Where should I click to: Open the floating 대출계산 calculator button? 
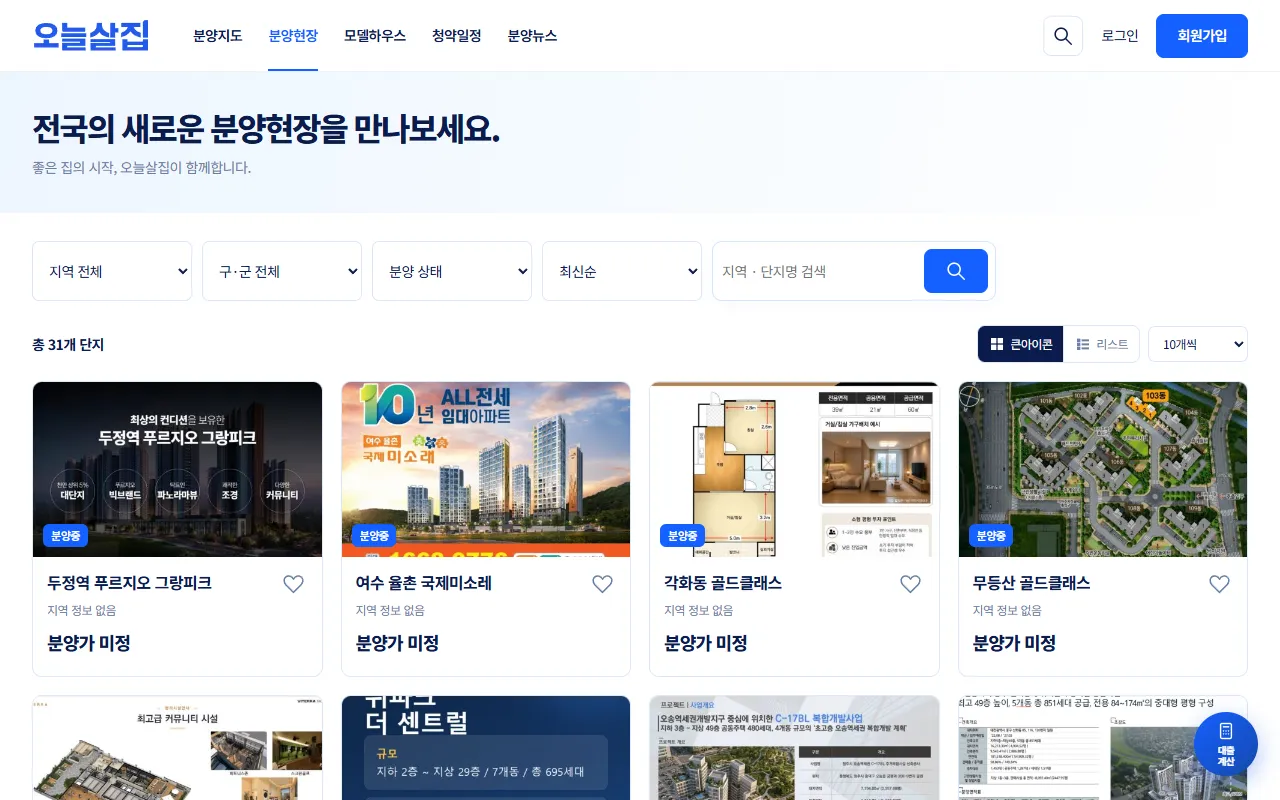(x=1226, y=744)
